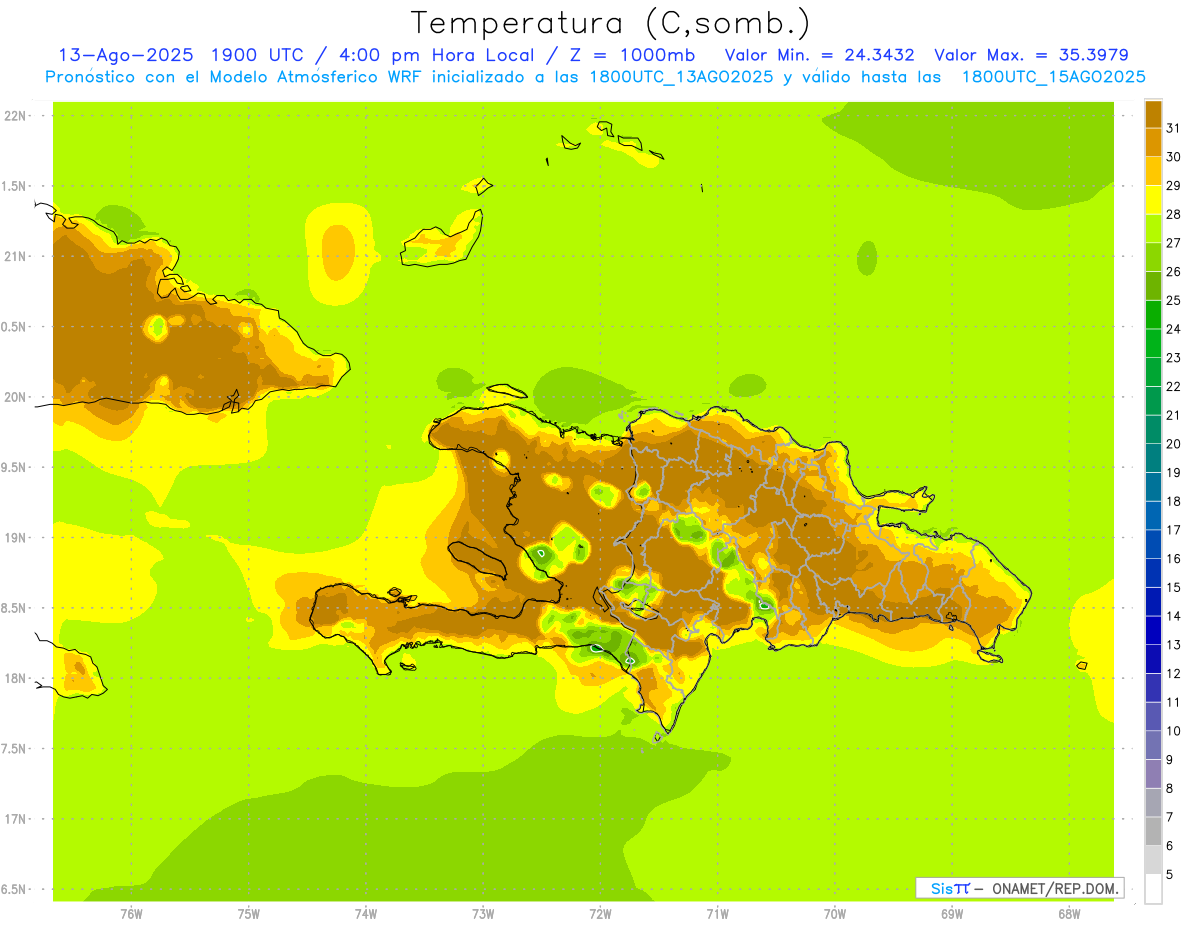Click the 72W longitude axis label
1200x927 pixels.
point(601,914)
